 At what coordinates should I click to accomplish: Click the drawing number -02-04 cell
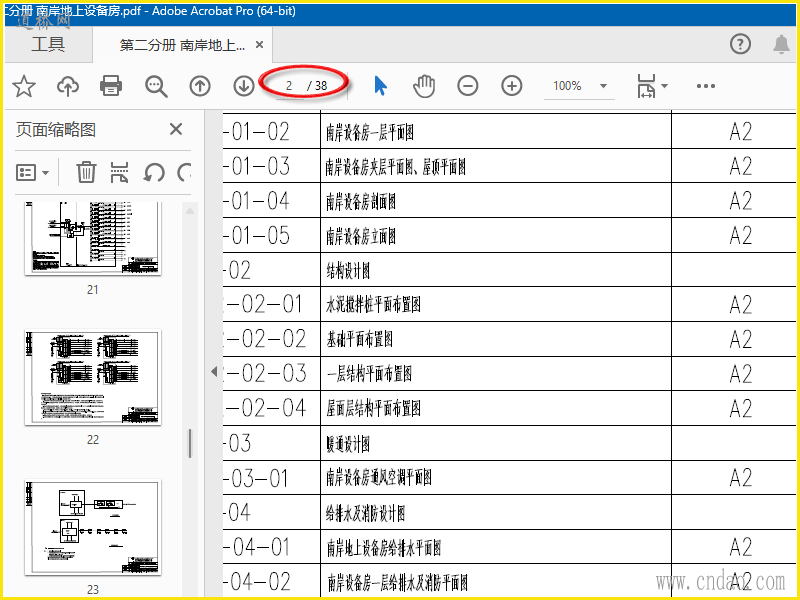click(x=271, y=408)
